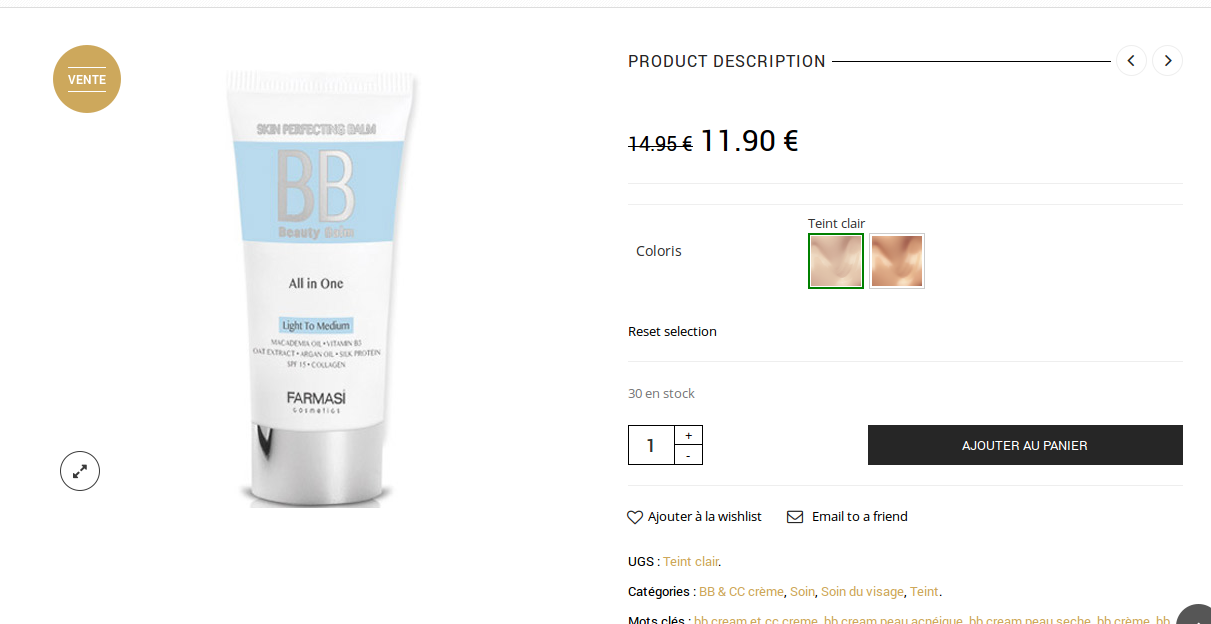Viewport: 1211px width, 624px height.
Task: Select the darker shade color swatch
Action: tap(897, 261)
